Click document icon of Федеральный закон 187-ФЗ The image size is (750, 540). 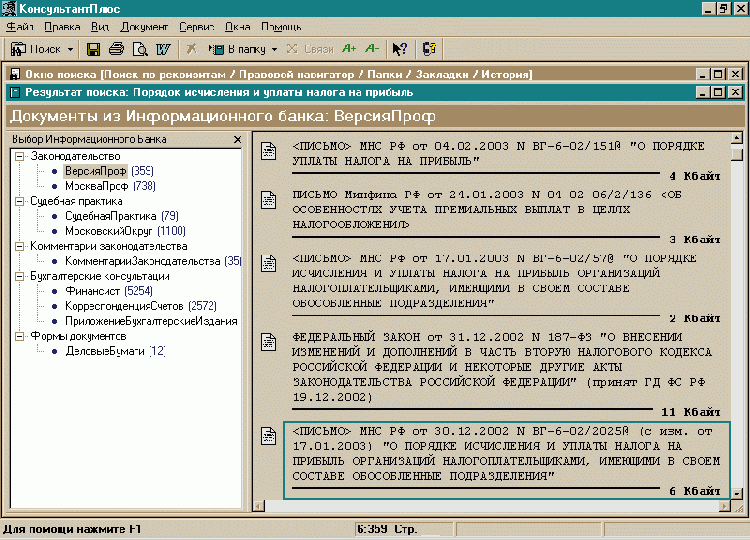tap(269, 342)
